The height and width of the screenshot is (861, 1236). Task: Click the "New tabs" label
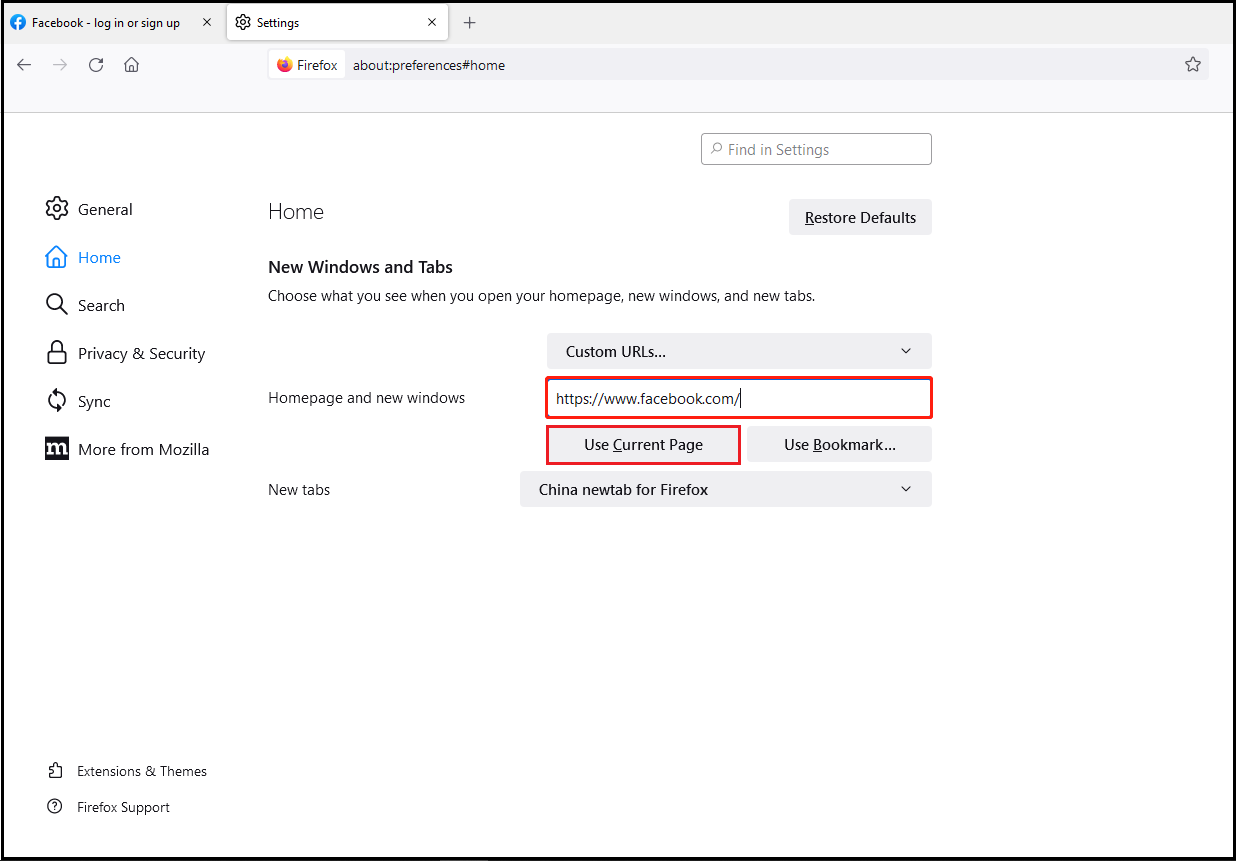[299, 490]
